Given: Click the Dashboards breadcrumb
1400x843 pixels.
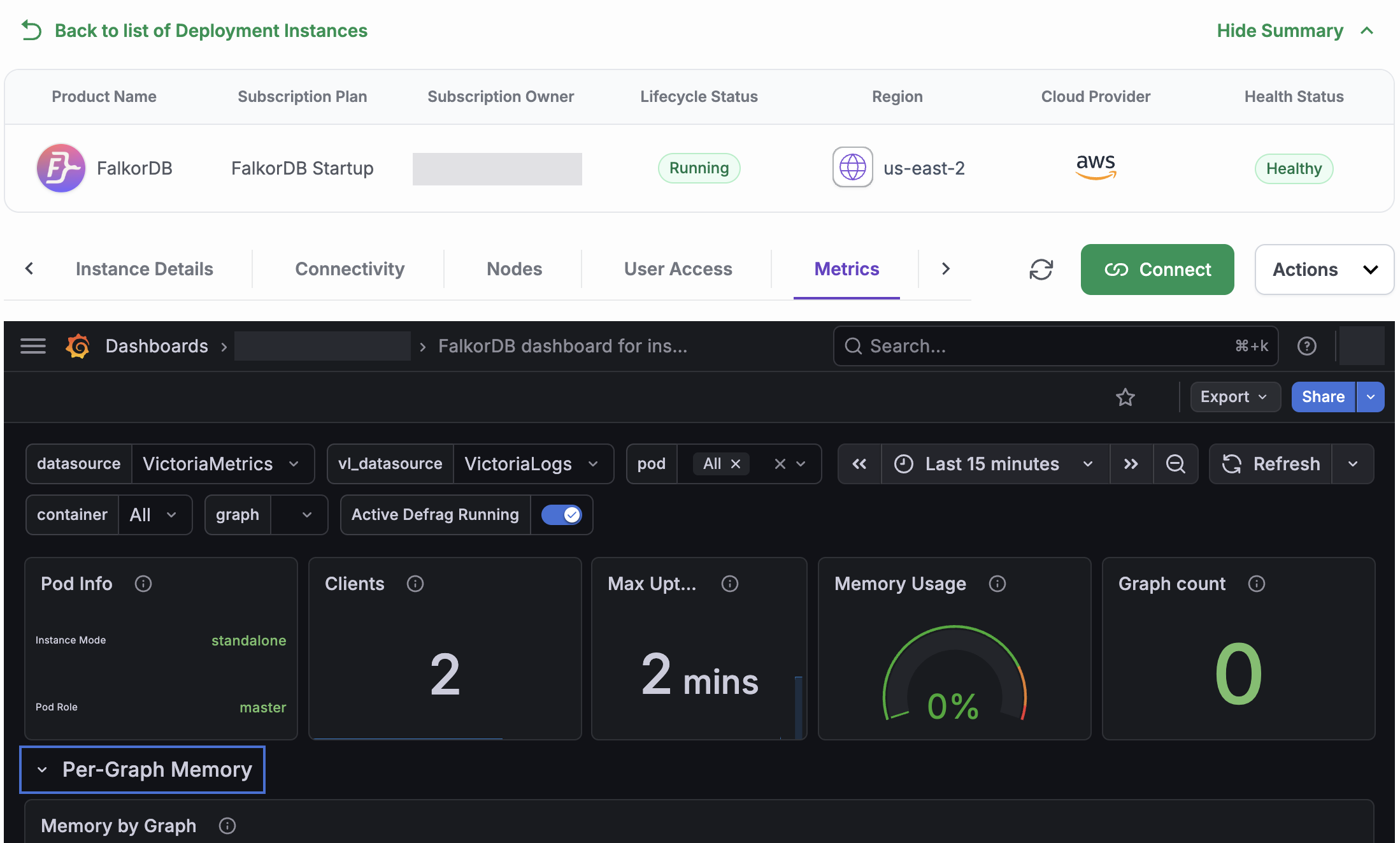Looking at the screenshot, I should coord(157,346).
